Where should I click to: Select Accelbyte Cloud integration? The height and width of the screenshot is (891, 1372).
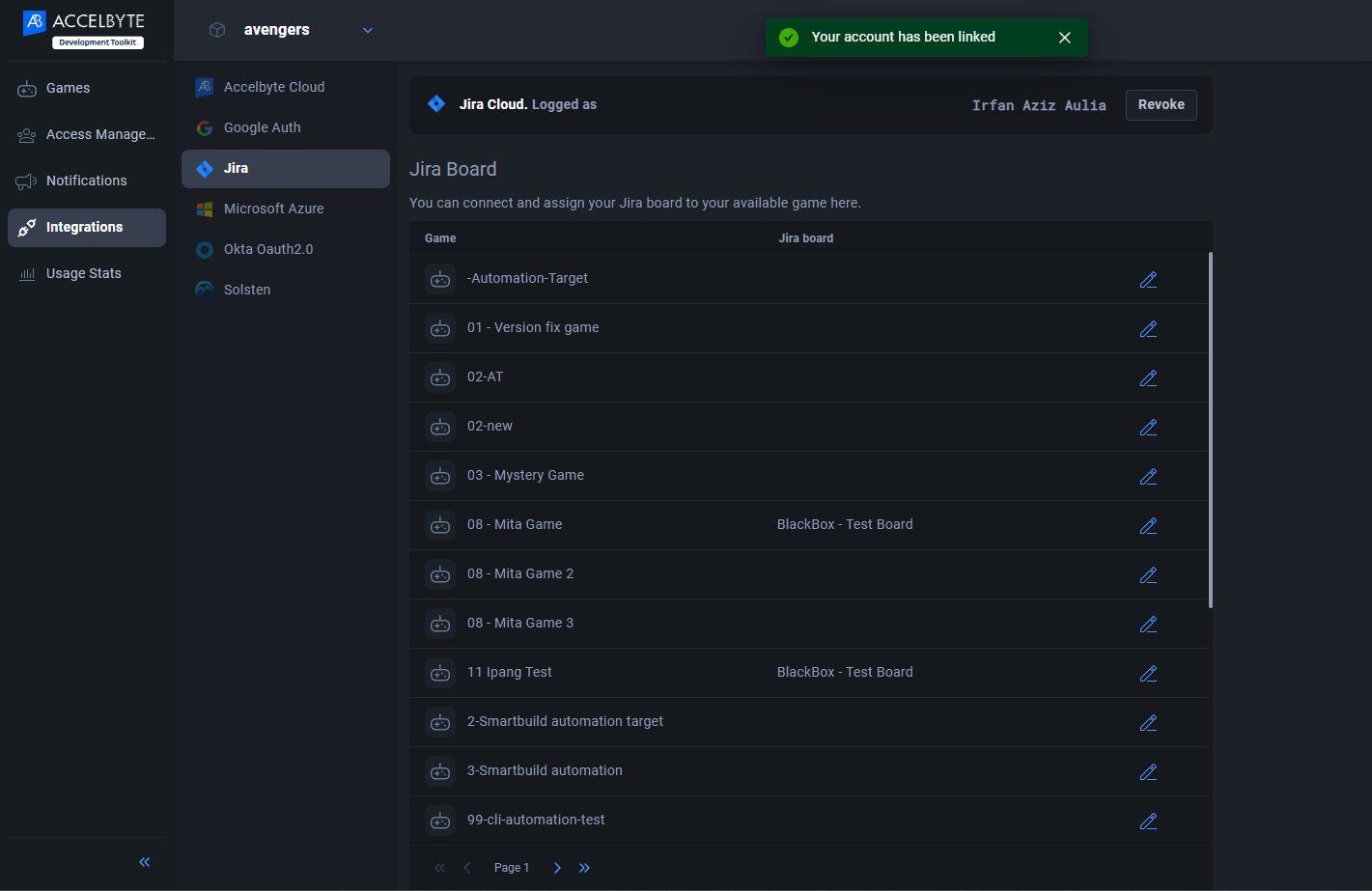pos(286,87)
